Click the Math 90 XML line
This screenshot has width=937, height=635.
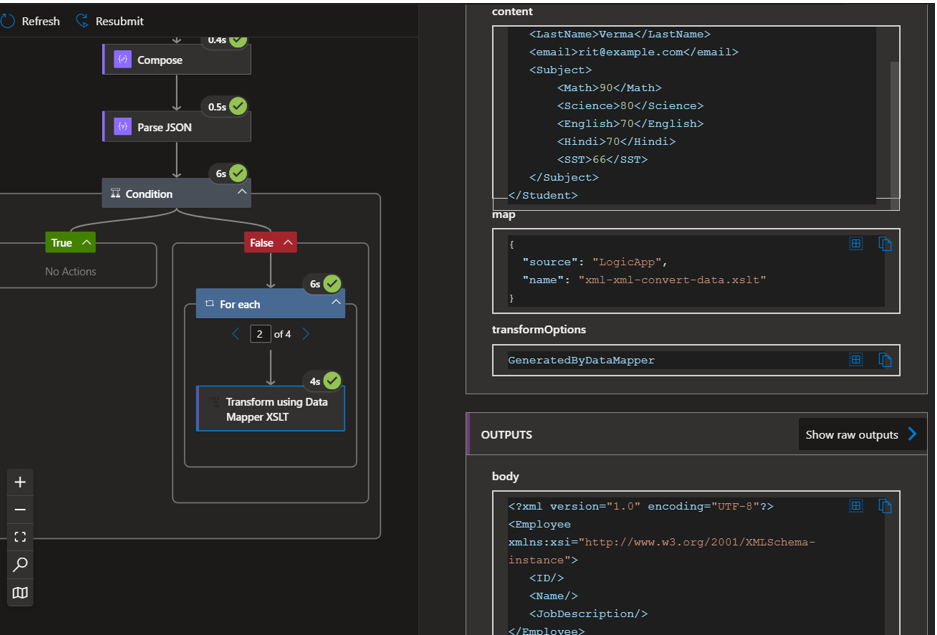click(609, 88)
